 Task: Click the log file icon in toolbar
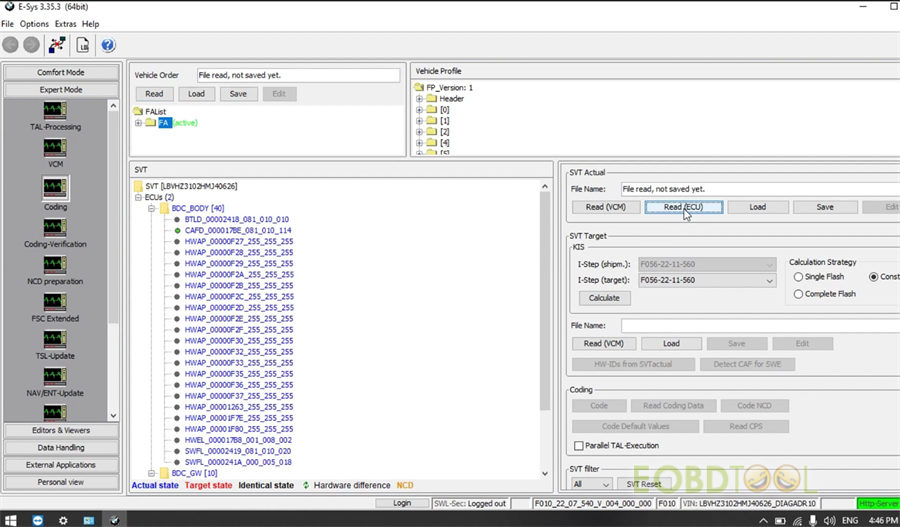[x=83, y=45]
